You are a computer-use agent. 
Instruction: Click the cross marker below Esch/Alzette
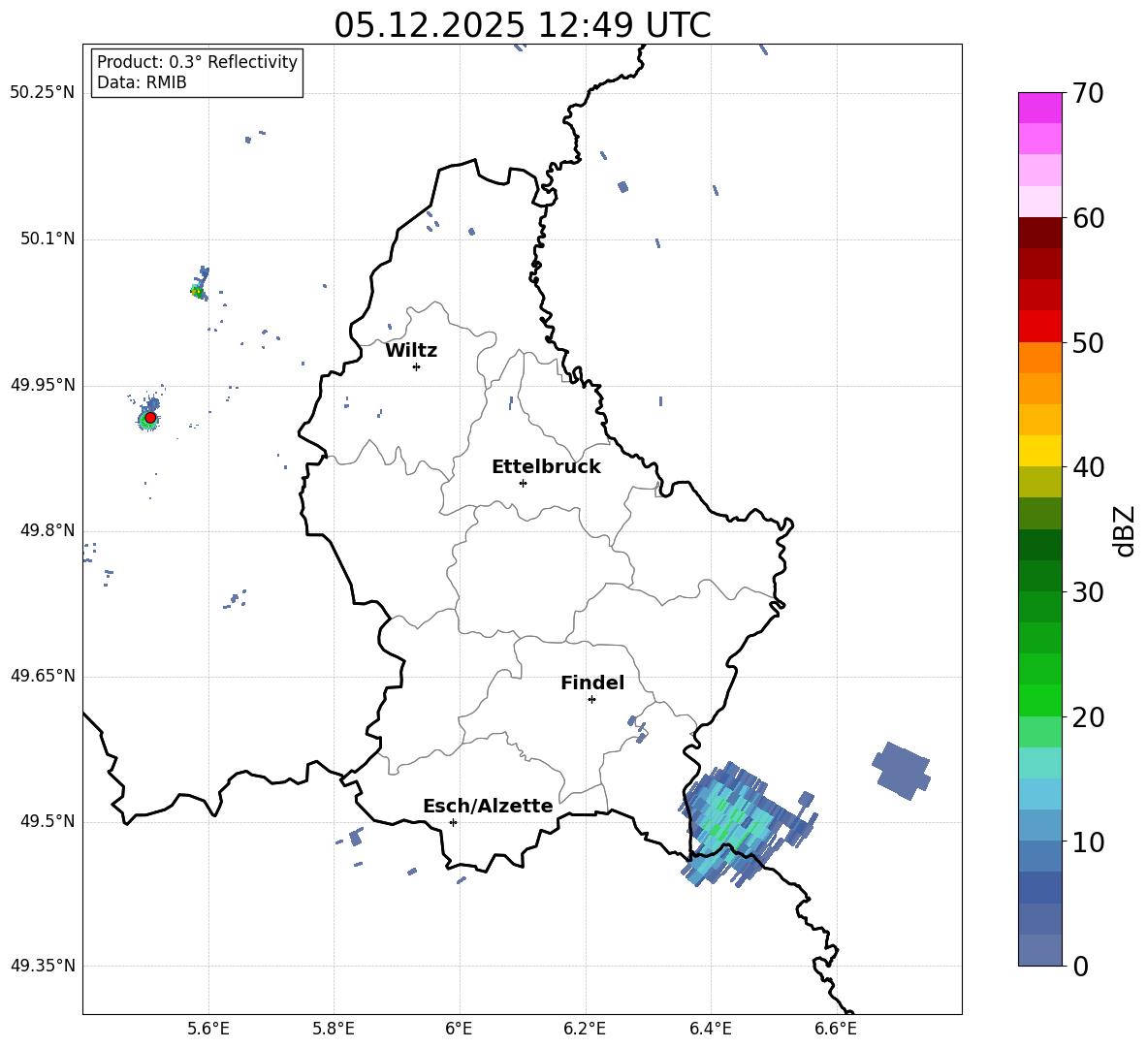click(x=453, y=822)
